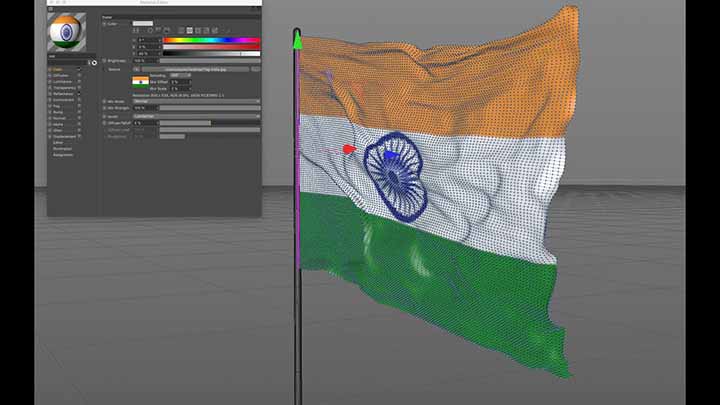Click the S value stepper arrows
Viewport: 720px width, 405px height.
(160, 47)
